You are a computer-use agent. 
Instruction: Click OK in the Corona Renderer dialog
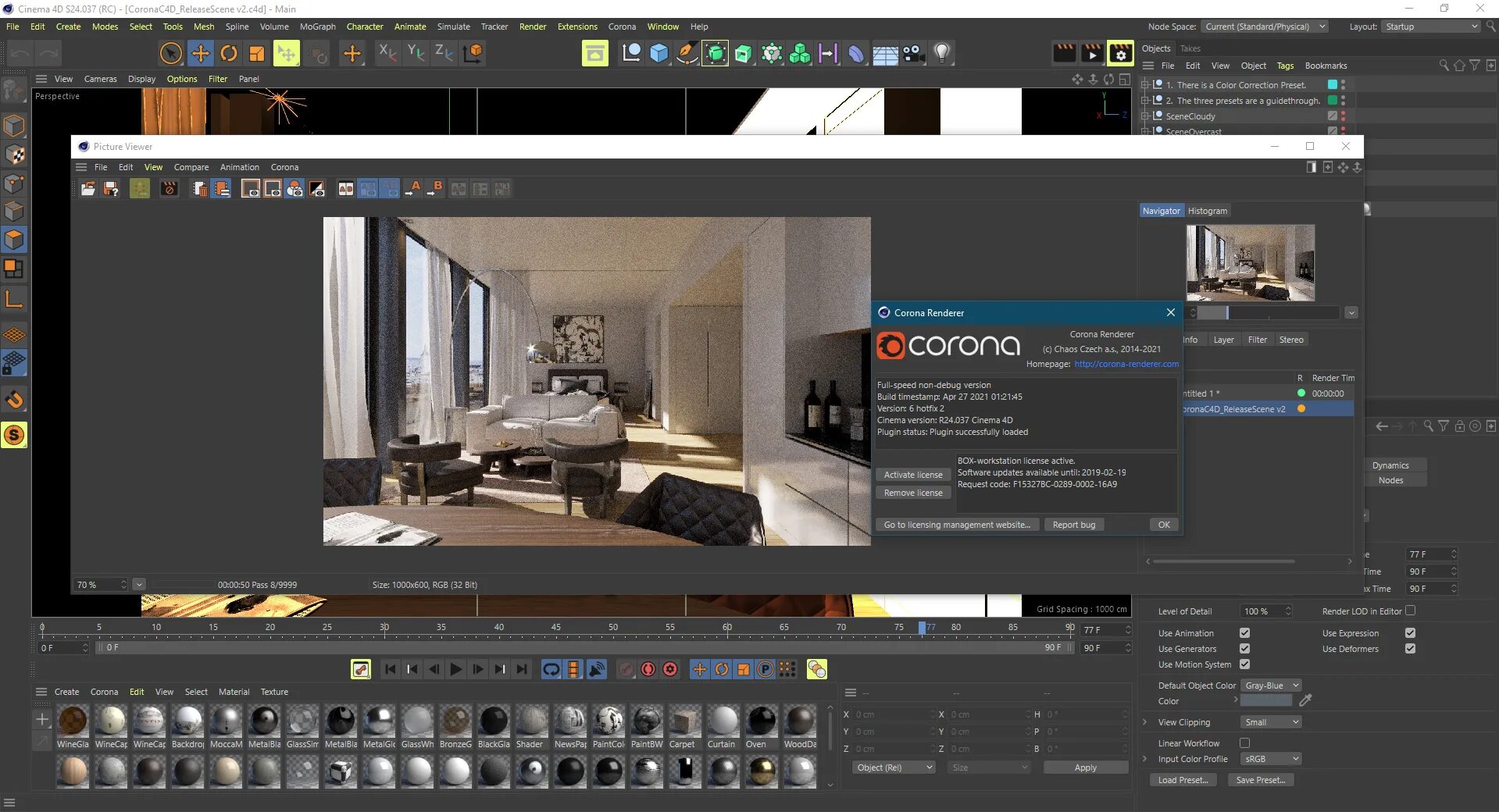pos(1163,524)
